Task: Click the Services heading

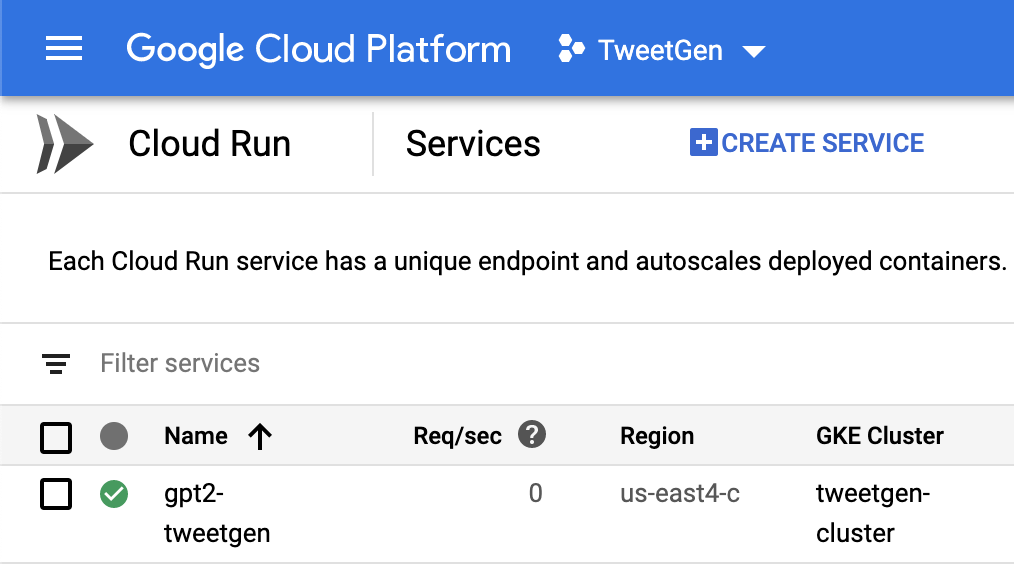Action: [473, 144]
